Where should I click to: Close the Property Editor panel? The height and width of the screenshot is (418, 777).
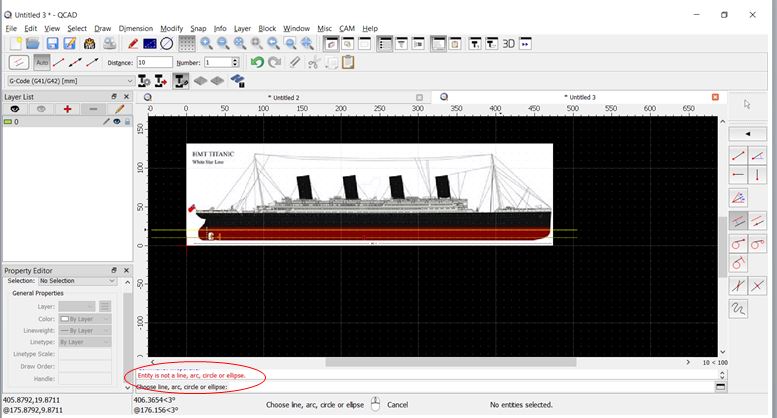point(126,270)
